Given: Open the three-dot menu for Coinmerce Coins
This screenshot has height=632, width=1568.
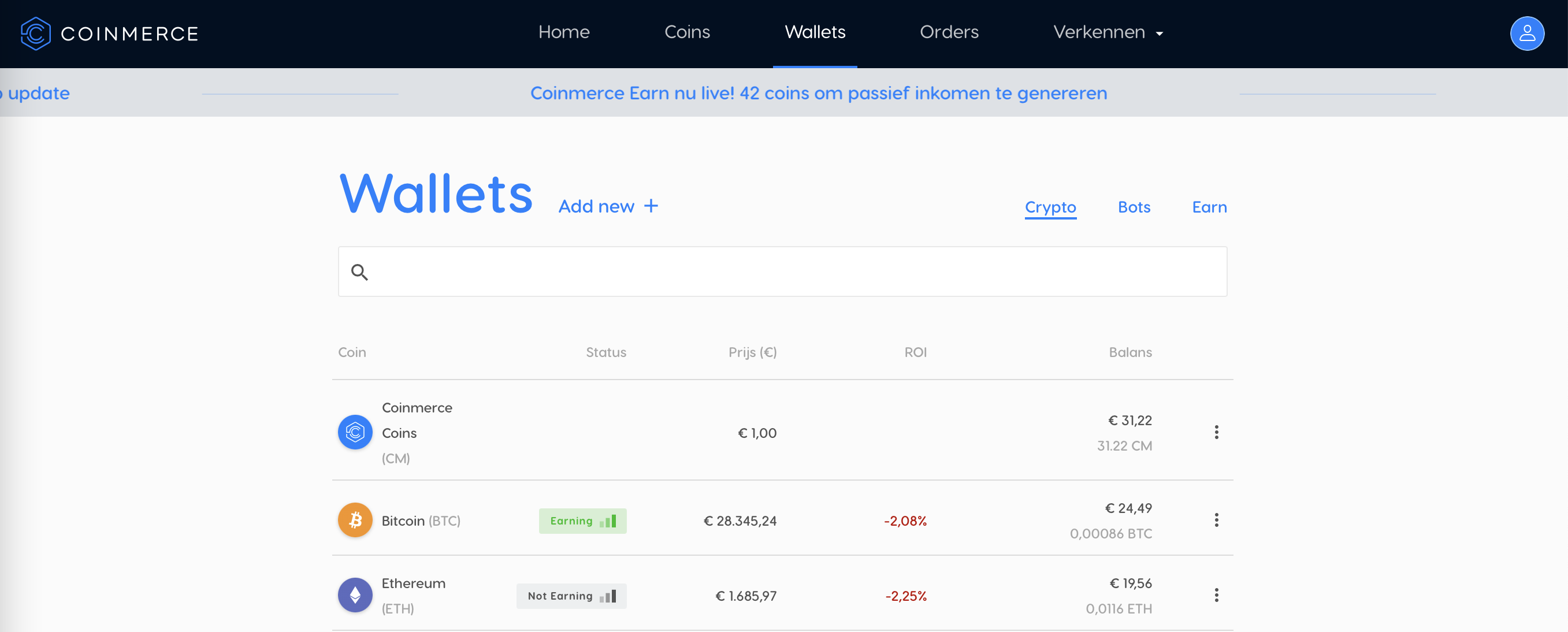Looking at the screenshot, I should (x=1216, y=432).
